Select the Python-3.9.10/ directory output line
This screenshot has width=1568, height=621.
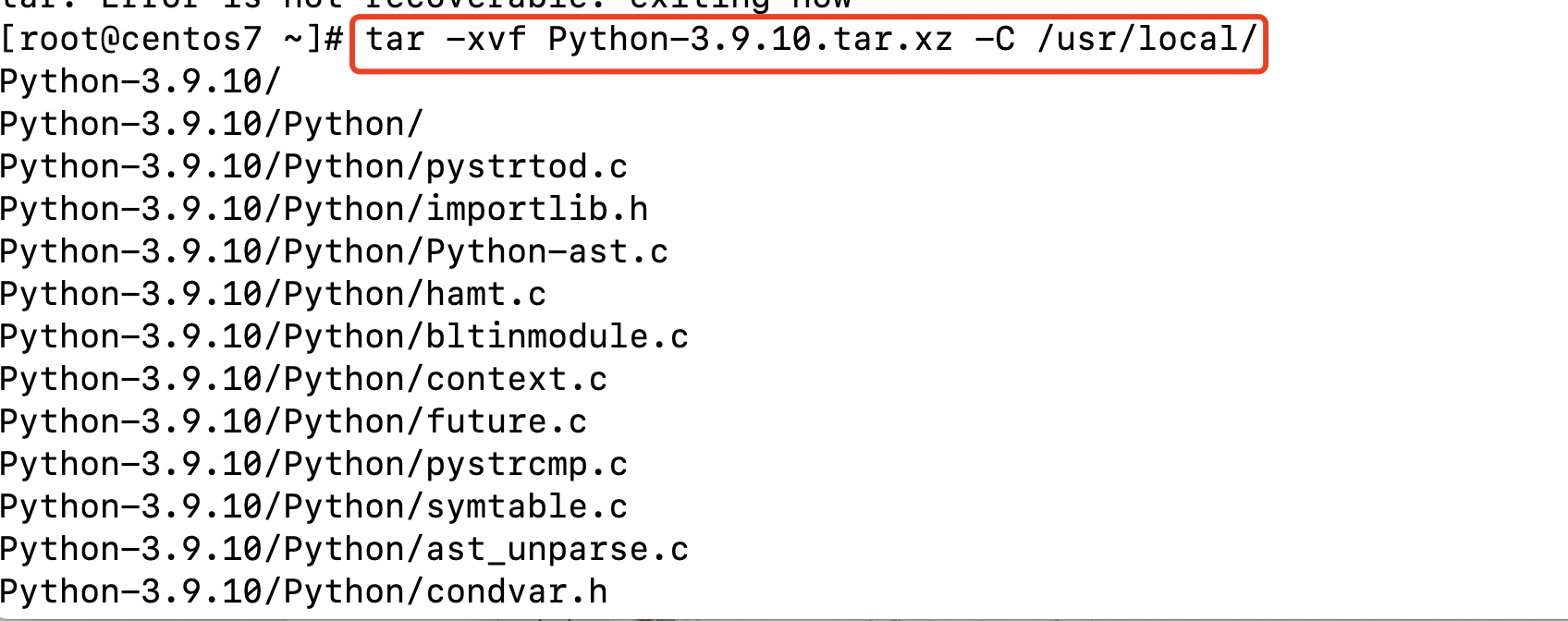pyautogui.click(x=141, y=82)
